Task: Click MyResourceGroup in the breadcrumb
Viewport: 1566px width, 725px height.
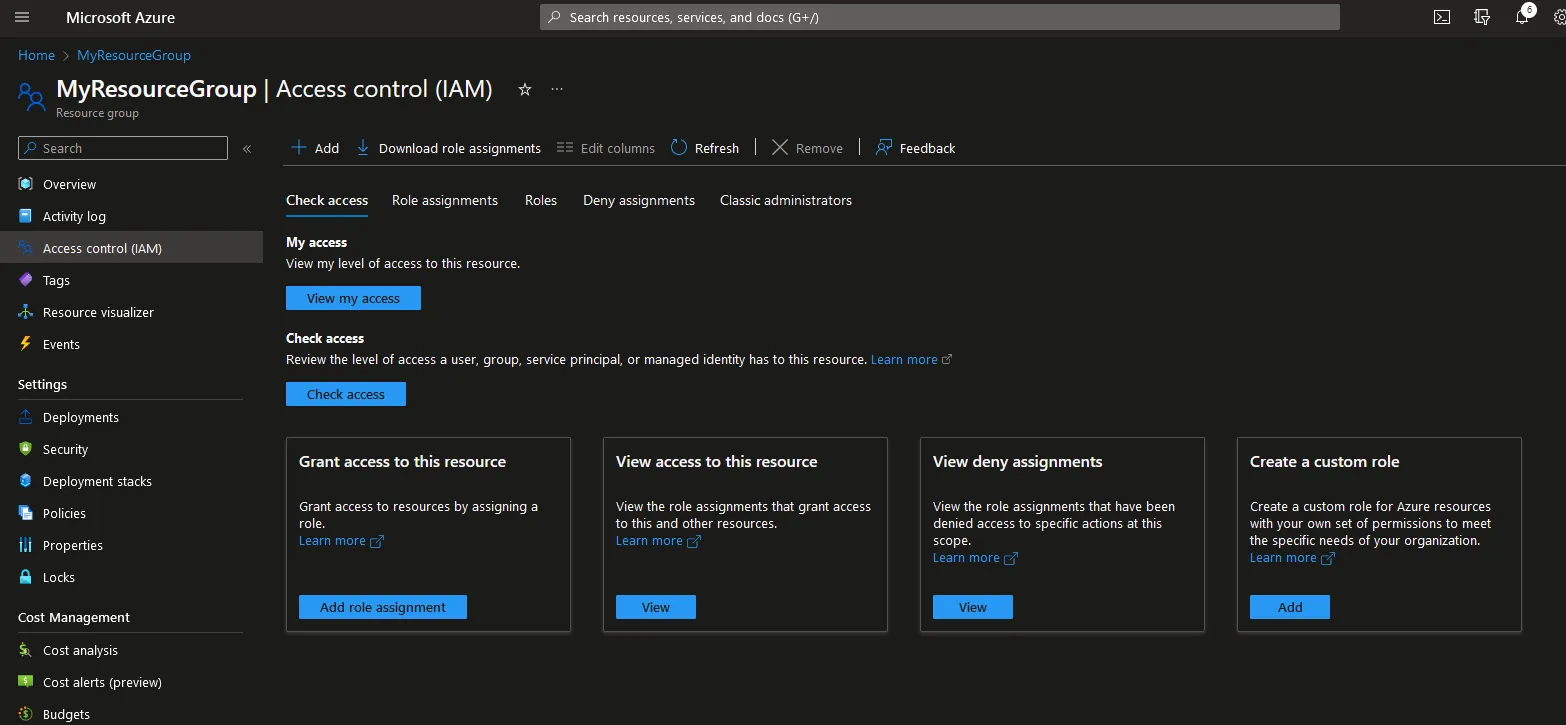Action: (134, 55)
